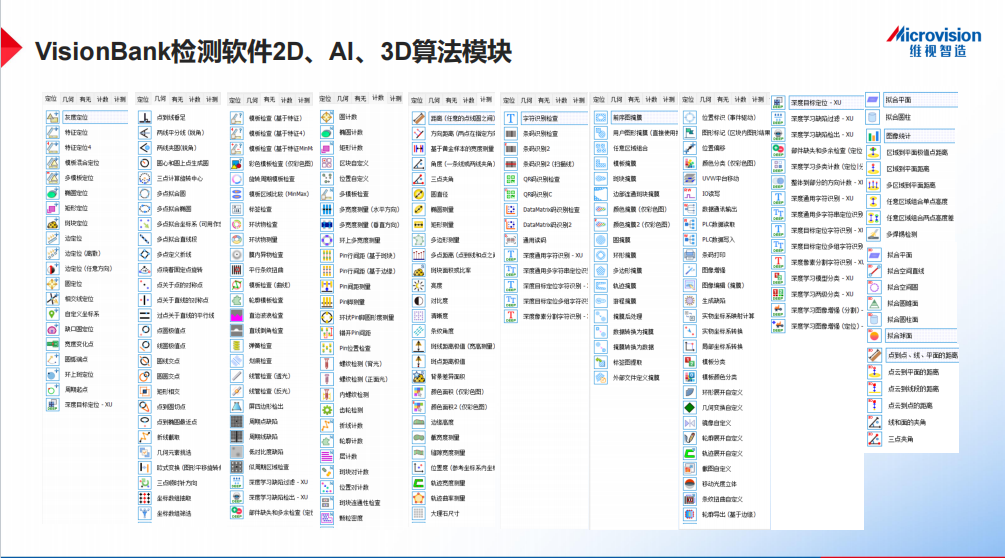Screen dimensions: 1005x558
Task: Select the 外部文件定义掩膜 entry
Action: pos(635,378)
